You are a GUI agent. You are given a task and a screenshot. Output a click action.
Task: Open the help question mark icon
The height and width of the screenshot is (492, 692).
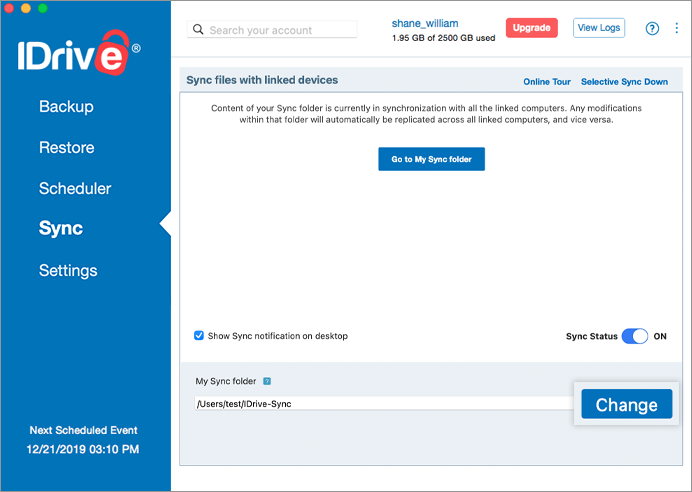652,29
